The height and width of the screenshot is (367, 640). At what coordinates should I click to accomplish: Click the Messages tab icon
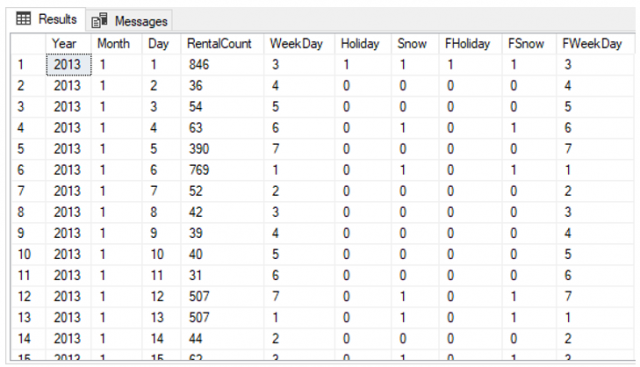[100, 20]
